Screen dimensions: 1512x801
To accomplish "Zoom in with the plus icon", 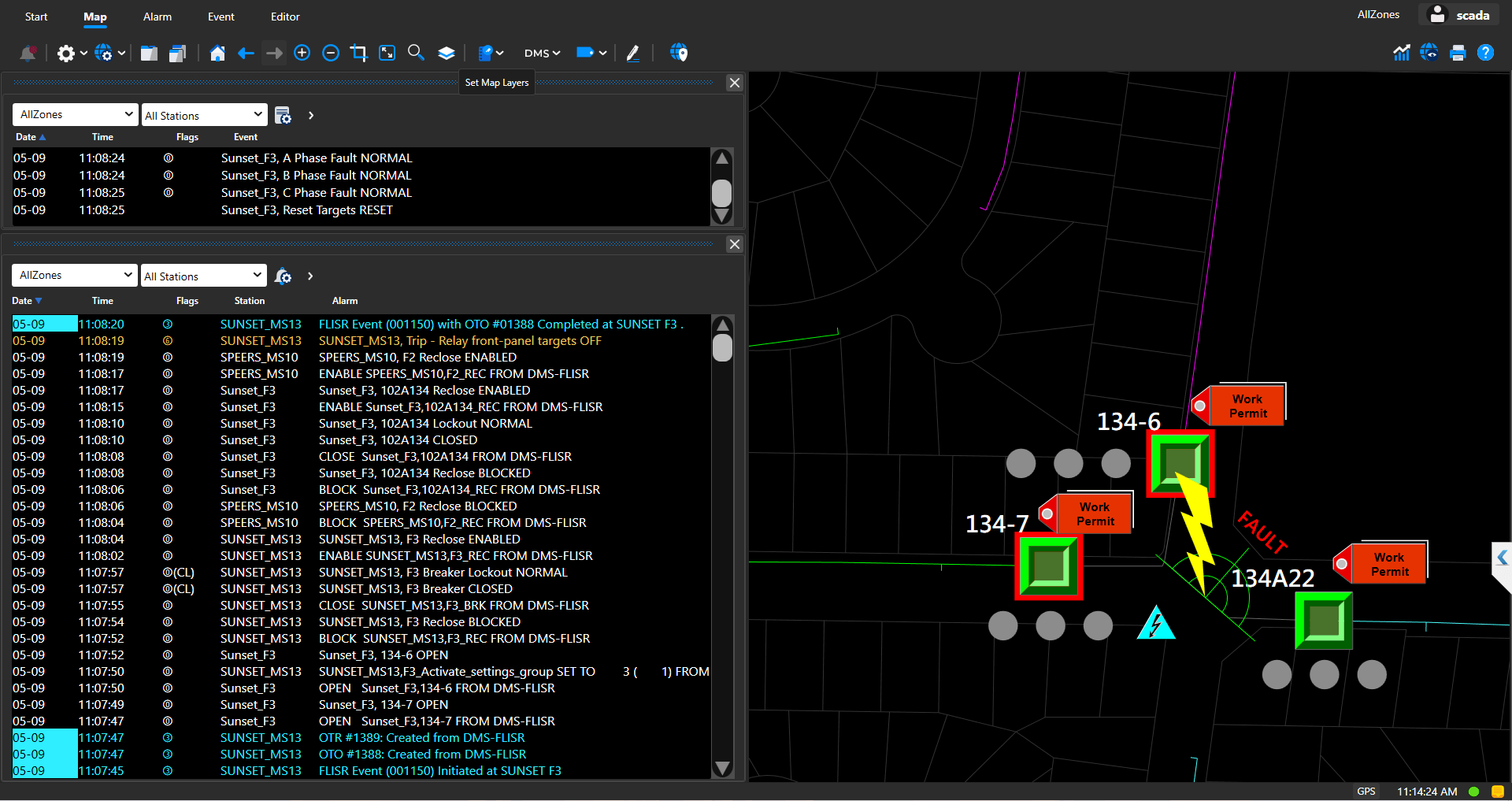I will click(x=302, y=53).
